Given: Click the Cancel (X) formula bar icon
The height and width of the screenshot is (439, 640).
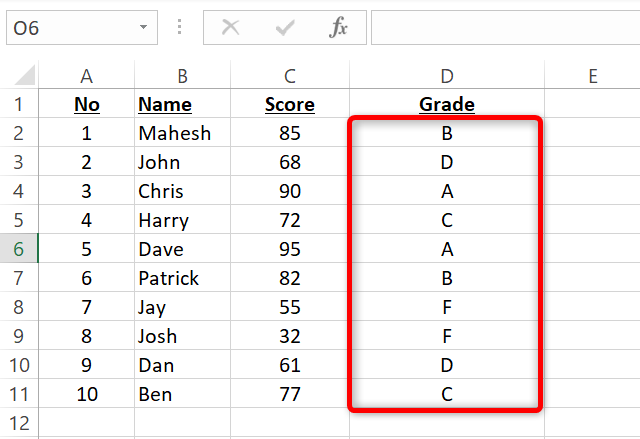Looking at the screenshot, I should tap(231, 28).
